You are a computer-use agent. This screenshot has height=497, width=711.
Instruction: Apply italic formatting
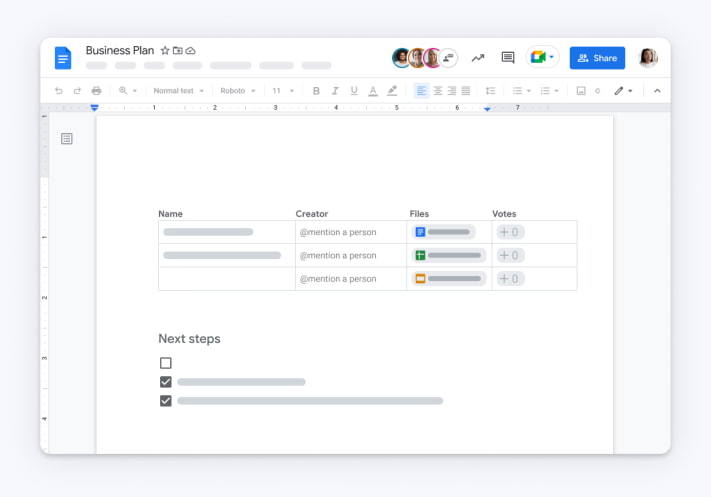tap(335, 91)
